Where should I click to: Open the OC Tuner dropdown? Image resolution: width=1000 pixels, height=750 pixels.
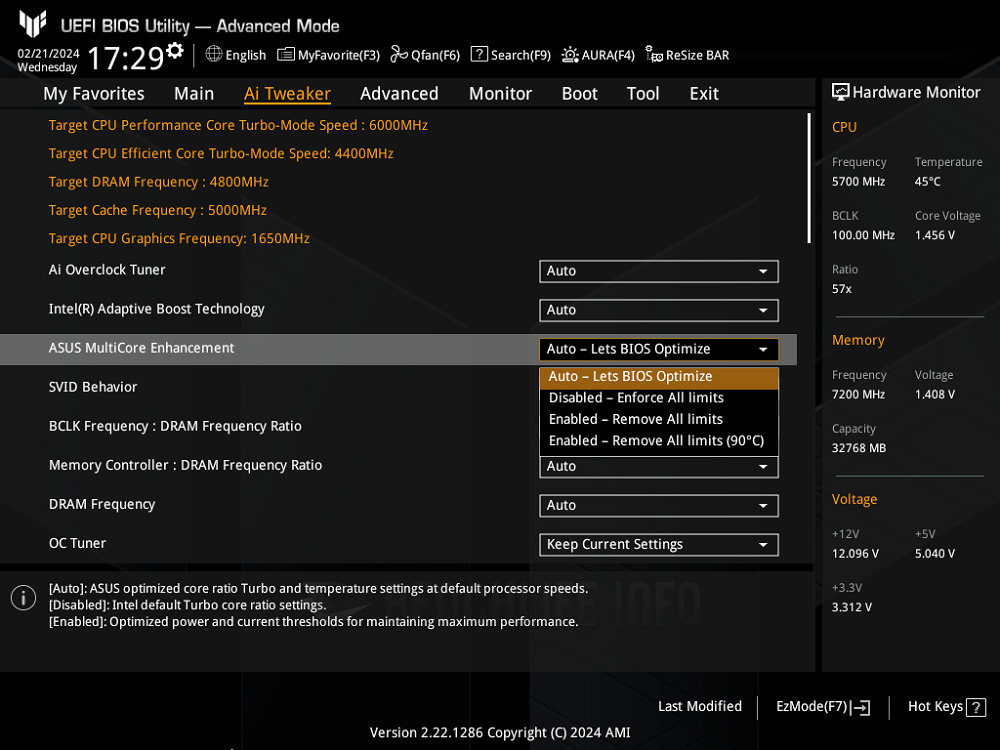point(658,544)
